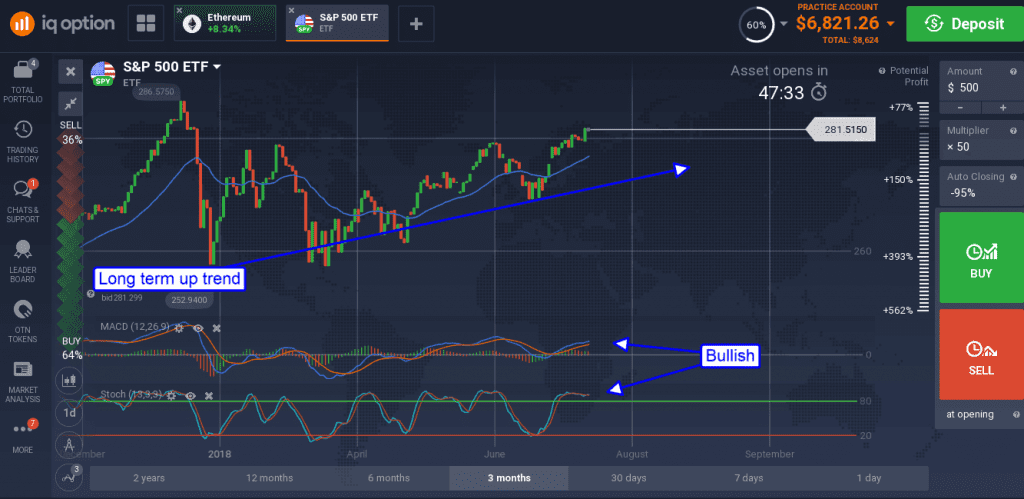Add a new asset tab
1024x499 pixels.
pos(416,24)
